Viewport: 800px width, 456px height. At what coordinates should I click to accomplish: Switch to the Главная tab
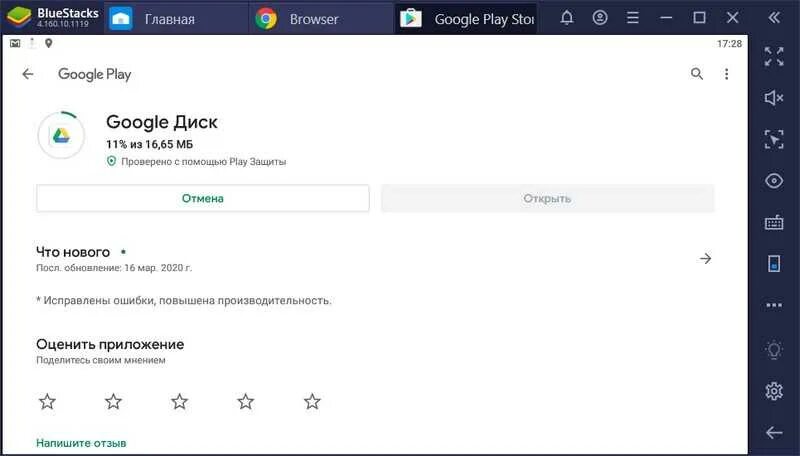[x=177, y=19]
